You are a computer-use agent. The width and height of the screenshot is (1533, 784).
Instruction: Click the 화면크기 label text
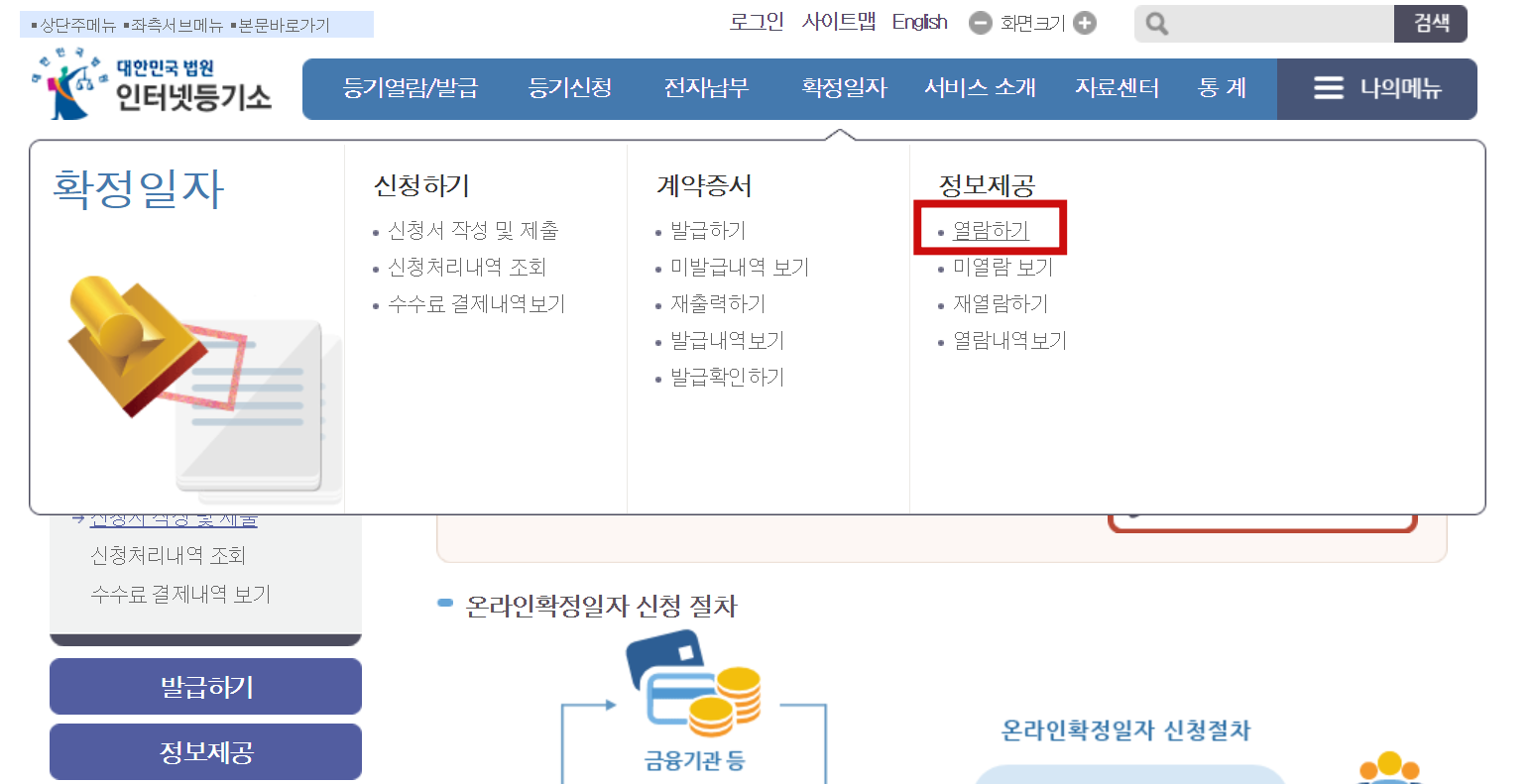[1032, 23]
